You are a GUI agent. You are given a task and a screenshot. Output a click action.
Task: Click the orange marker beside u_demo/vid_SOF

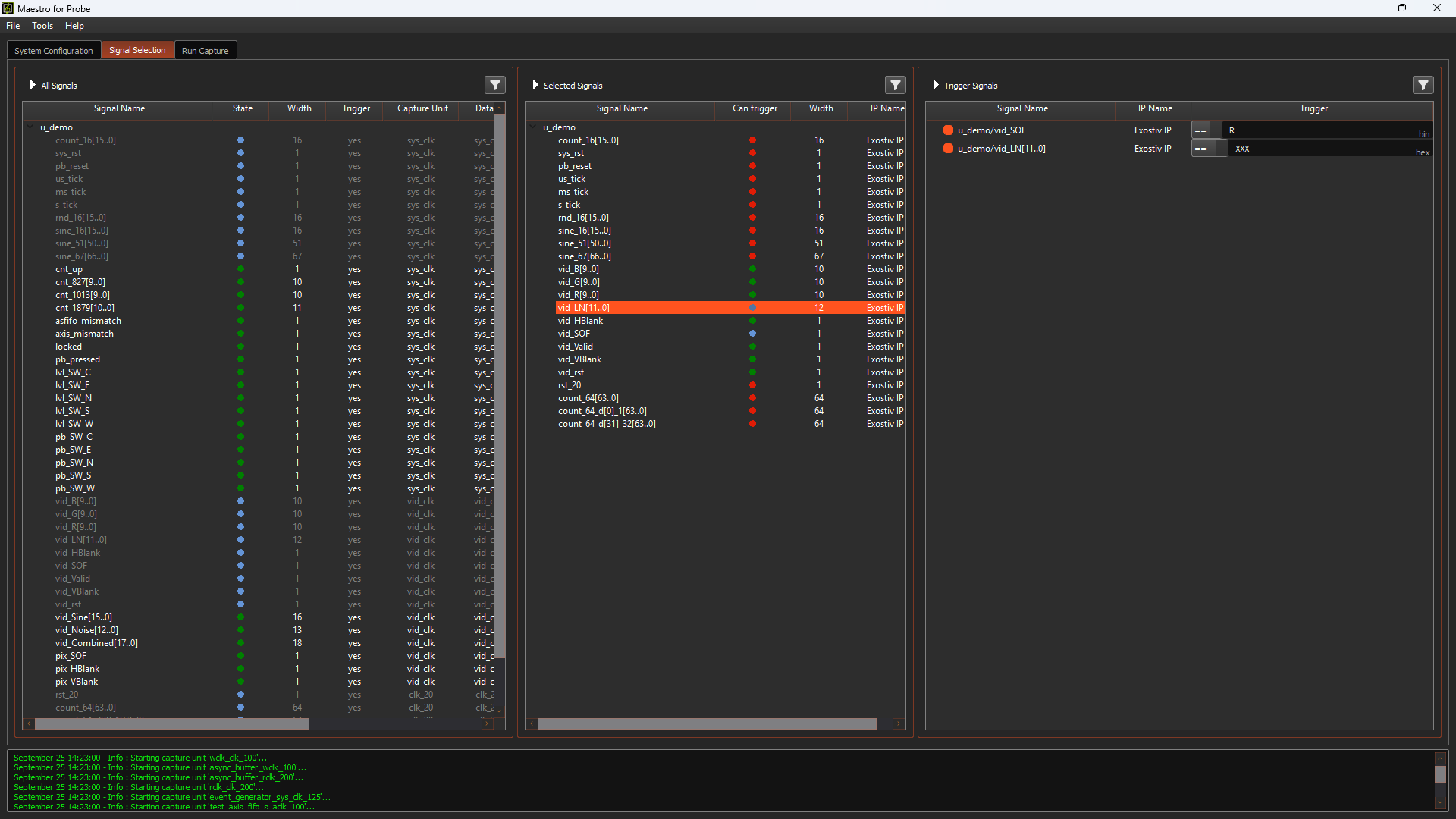pos(948,130)
